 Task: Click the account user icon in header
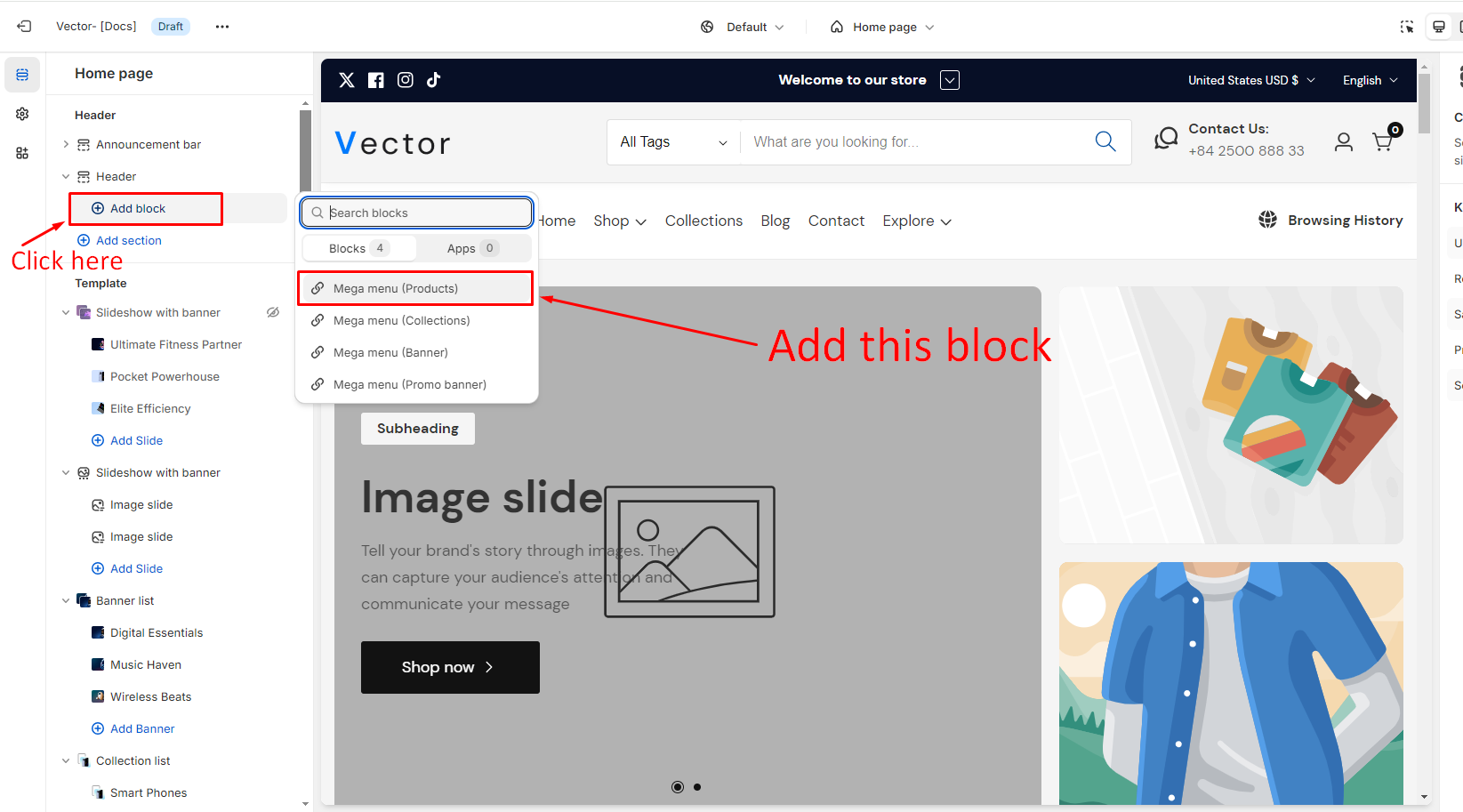[x=1343, y=142]
